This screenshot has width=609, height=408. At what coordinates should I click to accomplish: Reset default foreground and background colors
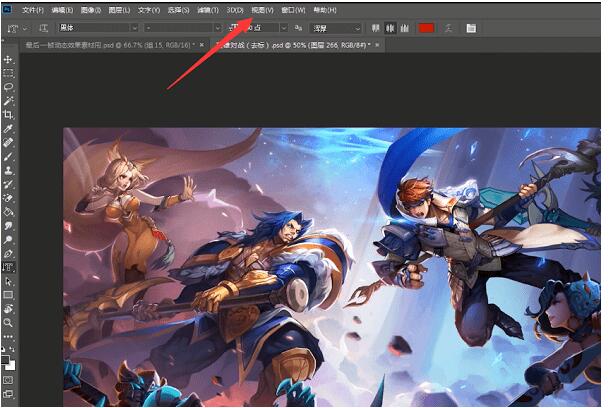click(3, 349)
